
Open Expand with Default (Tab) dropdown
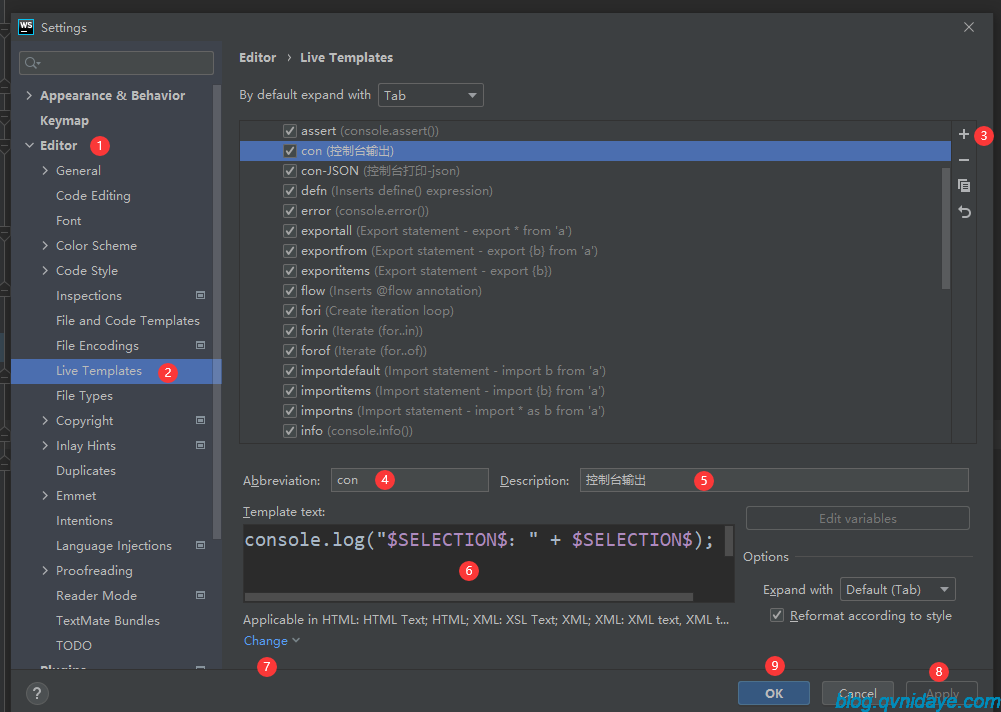tap(898, 589)
